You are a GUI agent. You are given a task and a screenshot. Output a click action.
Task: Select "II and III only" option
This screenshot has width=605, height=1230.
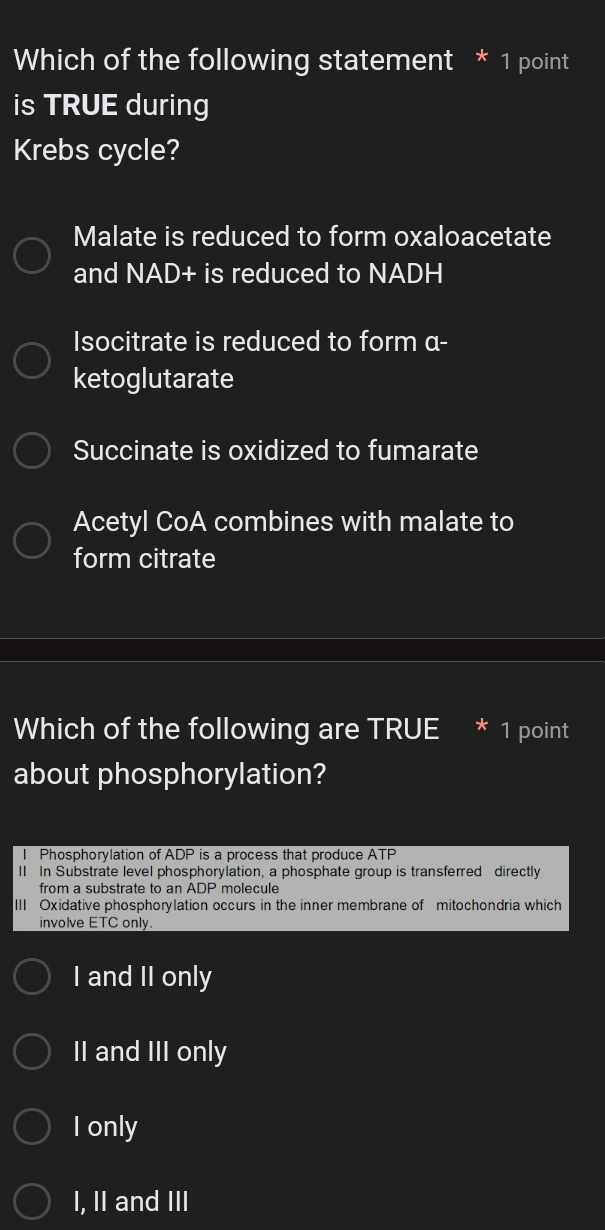pos(31,1051)
